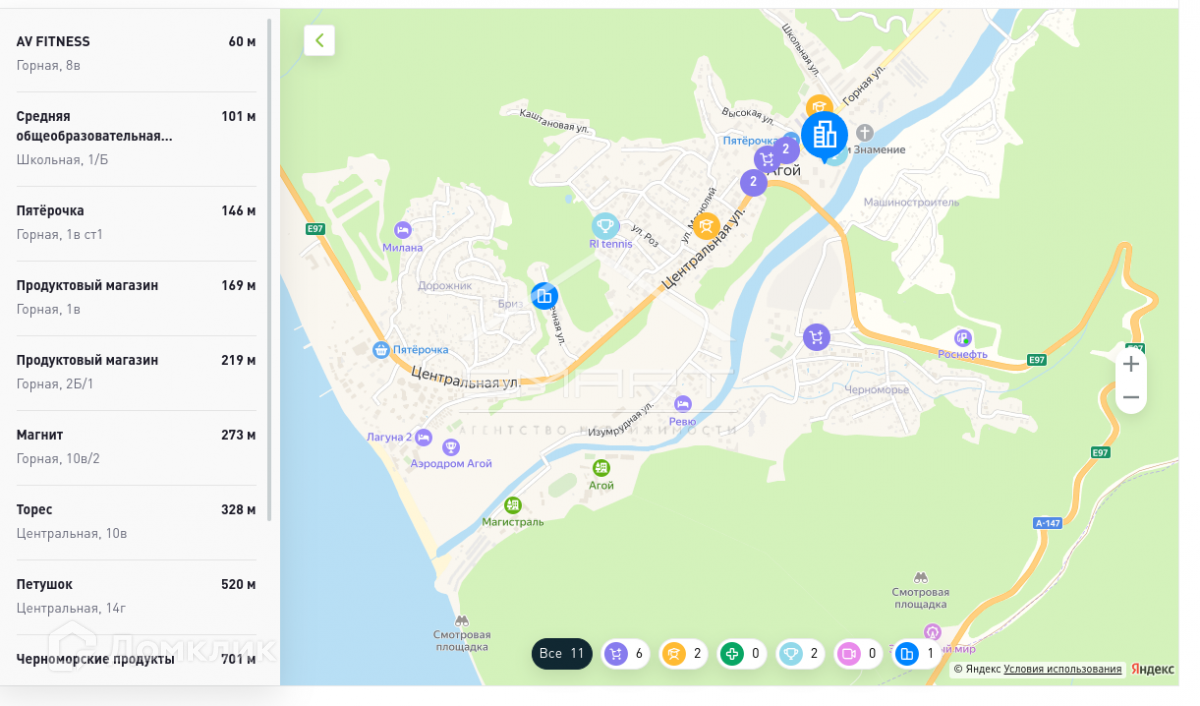1200x706 pixels.
Task: Select Пятёрочка at Горная, 1в ст1
Action: pyautogui.click(x=136, y=223)
